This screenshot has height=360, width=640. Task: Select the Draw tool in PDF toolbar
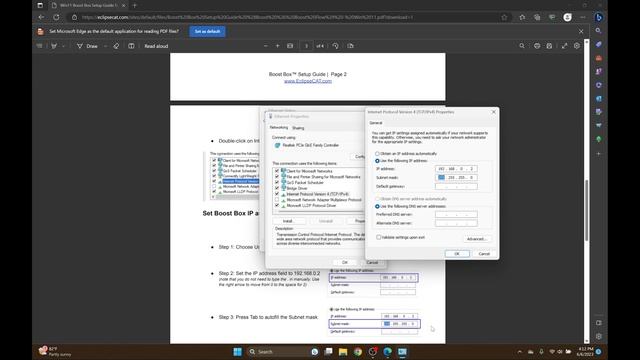[x=87, y=46]
